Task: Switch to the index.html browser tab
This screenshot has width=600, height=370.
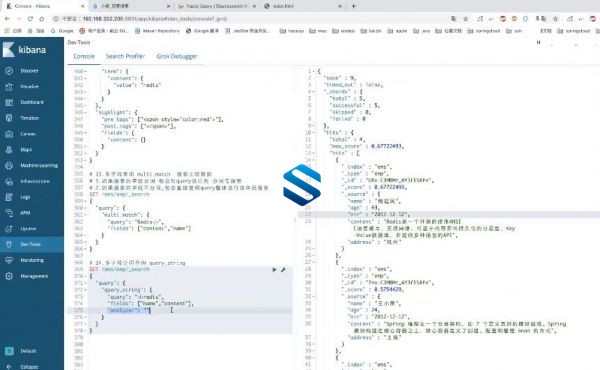Action: pyautogui.click(x=302, y=6)
